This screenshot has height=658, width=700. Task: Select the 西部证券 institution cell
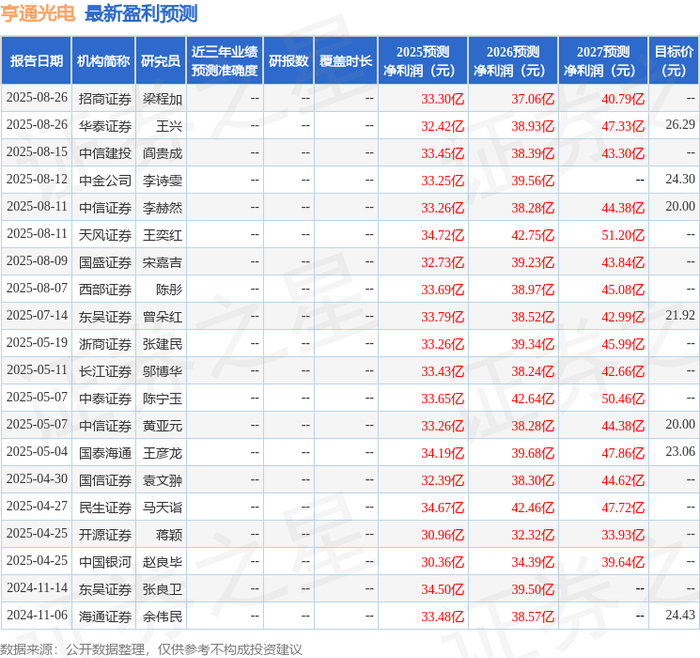(105, 289)
